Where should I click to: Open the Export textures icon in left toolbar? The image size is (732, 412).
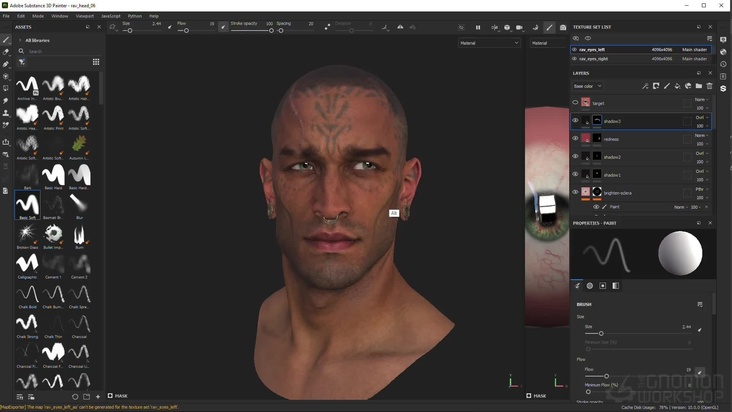click(x=6, y=142)
